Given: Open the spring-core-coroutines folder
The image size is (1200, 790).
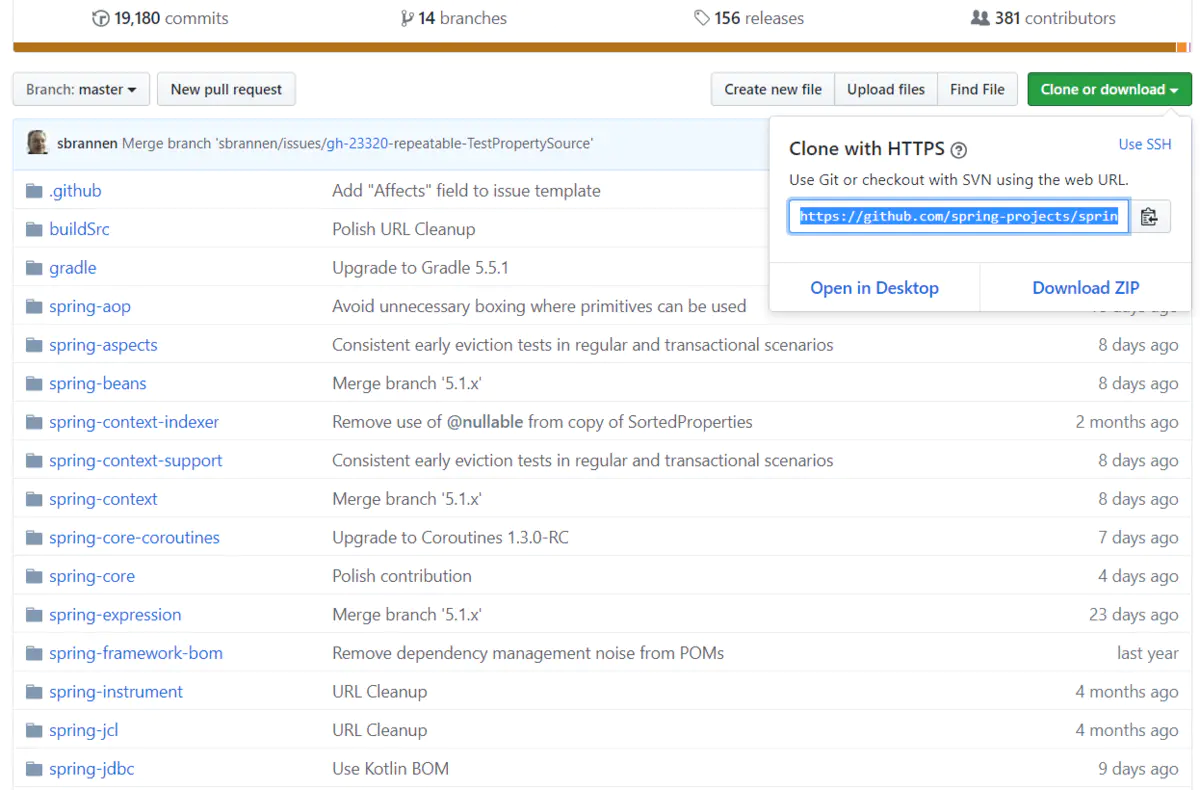Looking at the screenshot, I should [x=134, y=537].
